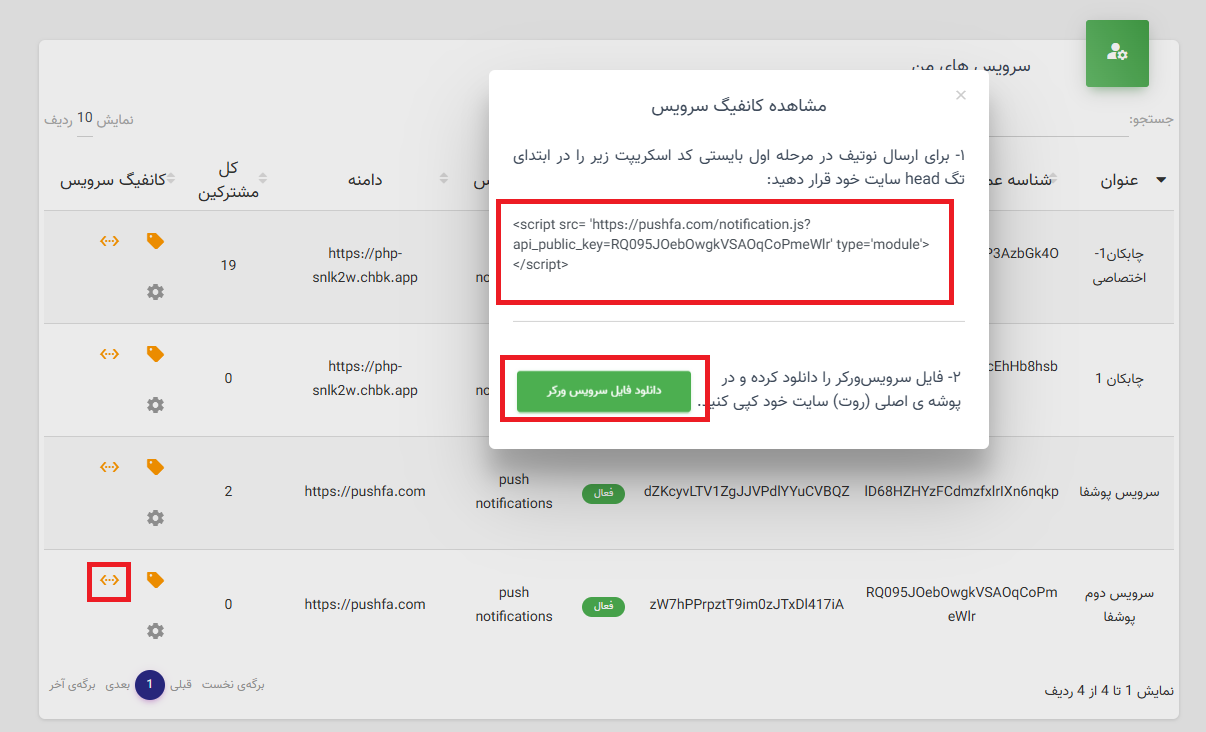The width and height of the screenshot is (1206, 732).
Task: Click key zW7hPPrpztT9im0zJTxDl417iA
Action: (747, 604)
